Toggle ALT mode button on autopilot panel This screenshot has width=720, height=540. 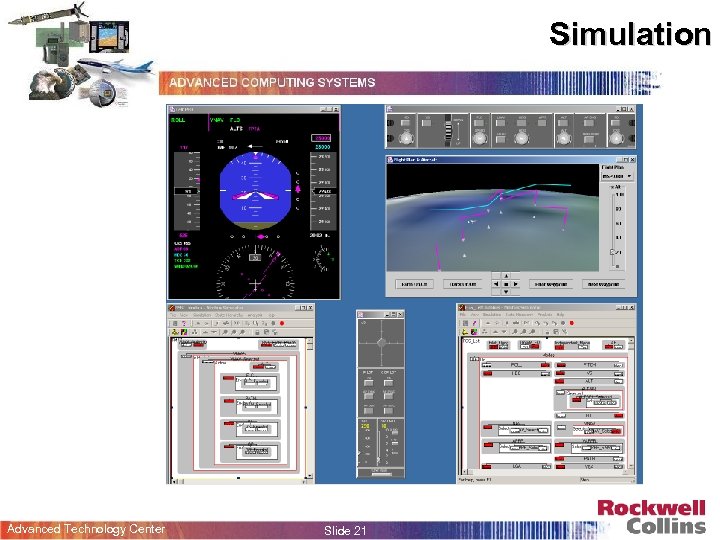point(563,122)
